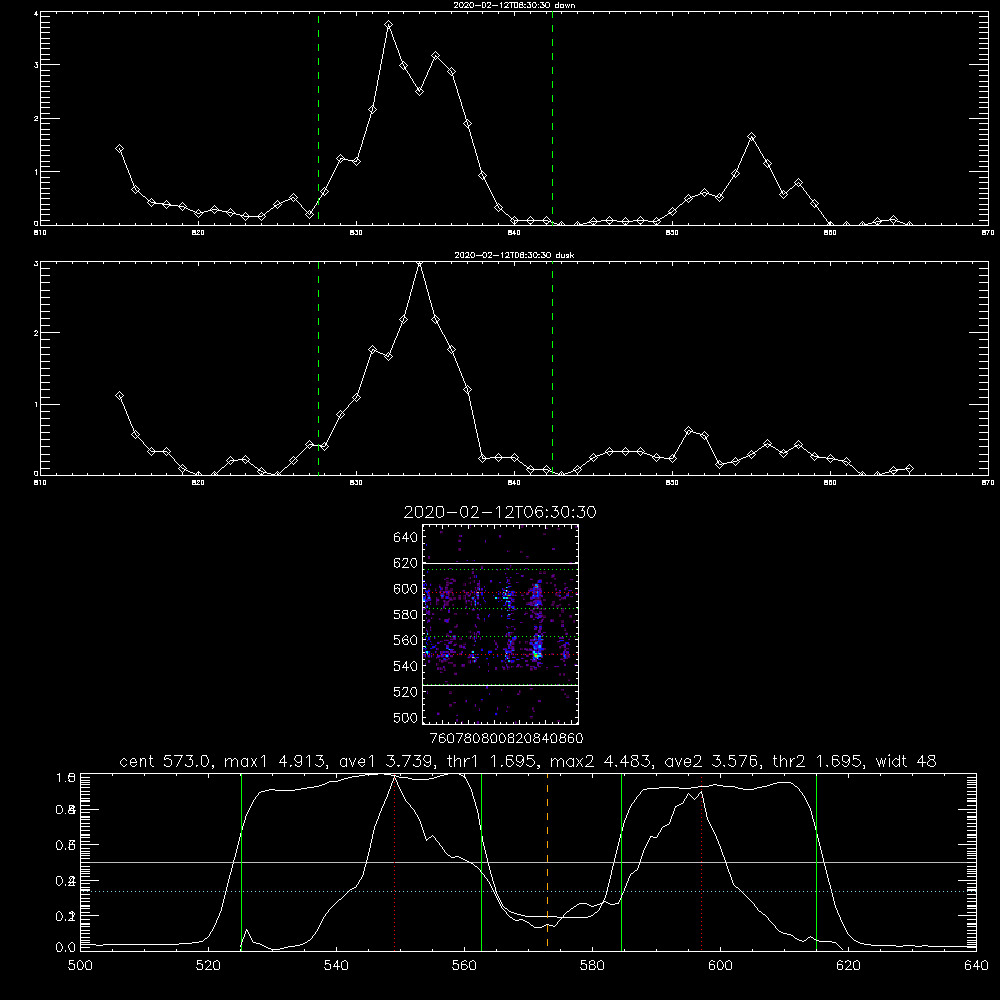Click the brightest cyan spot in the heatmap
The image size is (1000, 1000).
tap(537, 654)
